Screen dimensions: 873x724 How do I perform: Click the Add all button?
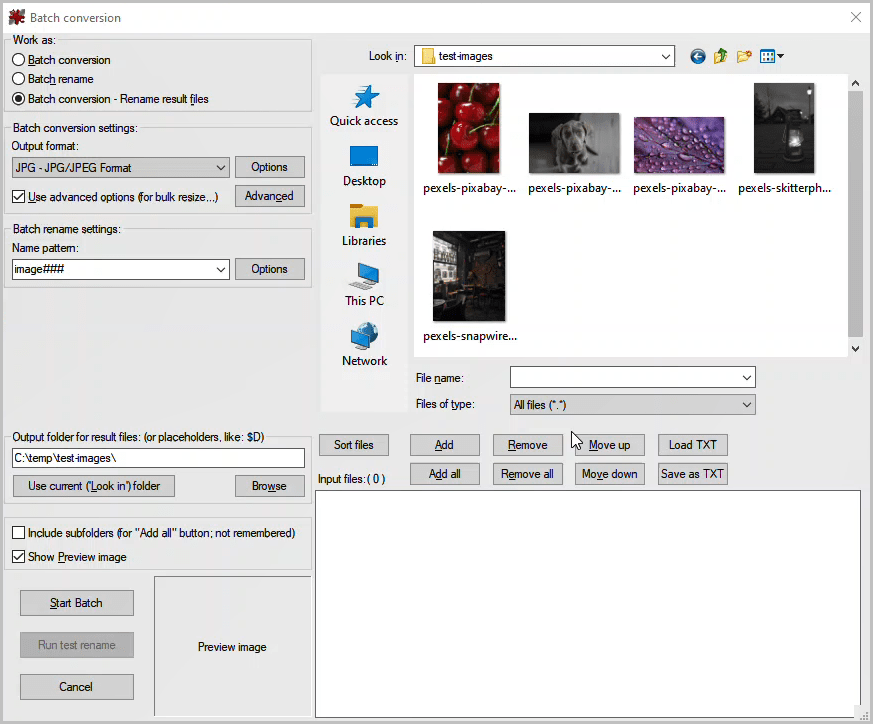[x=444, y=474]
